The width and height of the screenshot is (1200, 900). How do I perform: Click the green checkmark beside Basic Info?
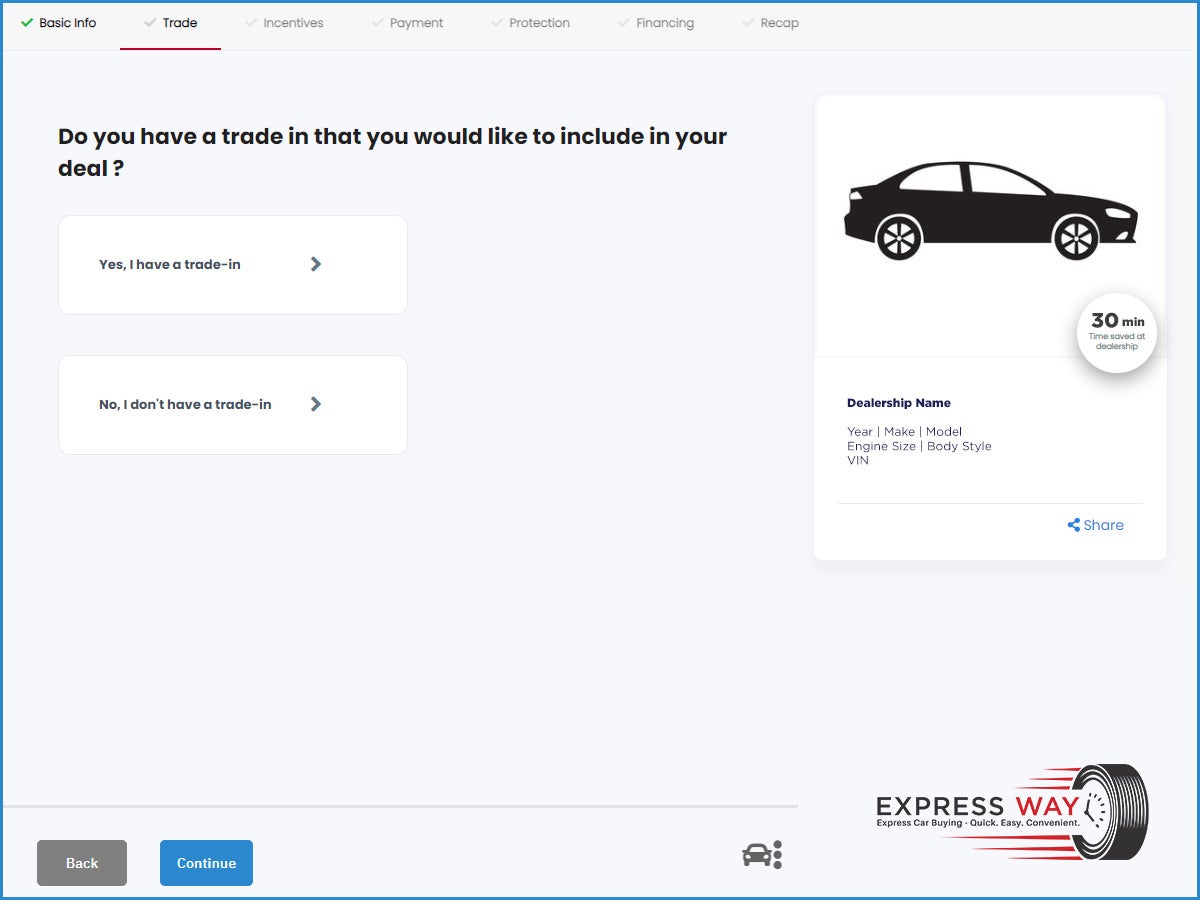point(27,23)
